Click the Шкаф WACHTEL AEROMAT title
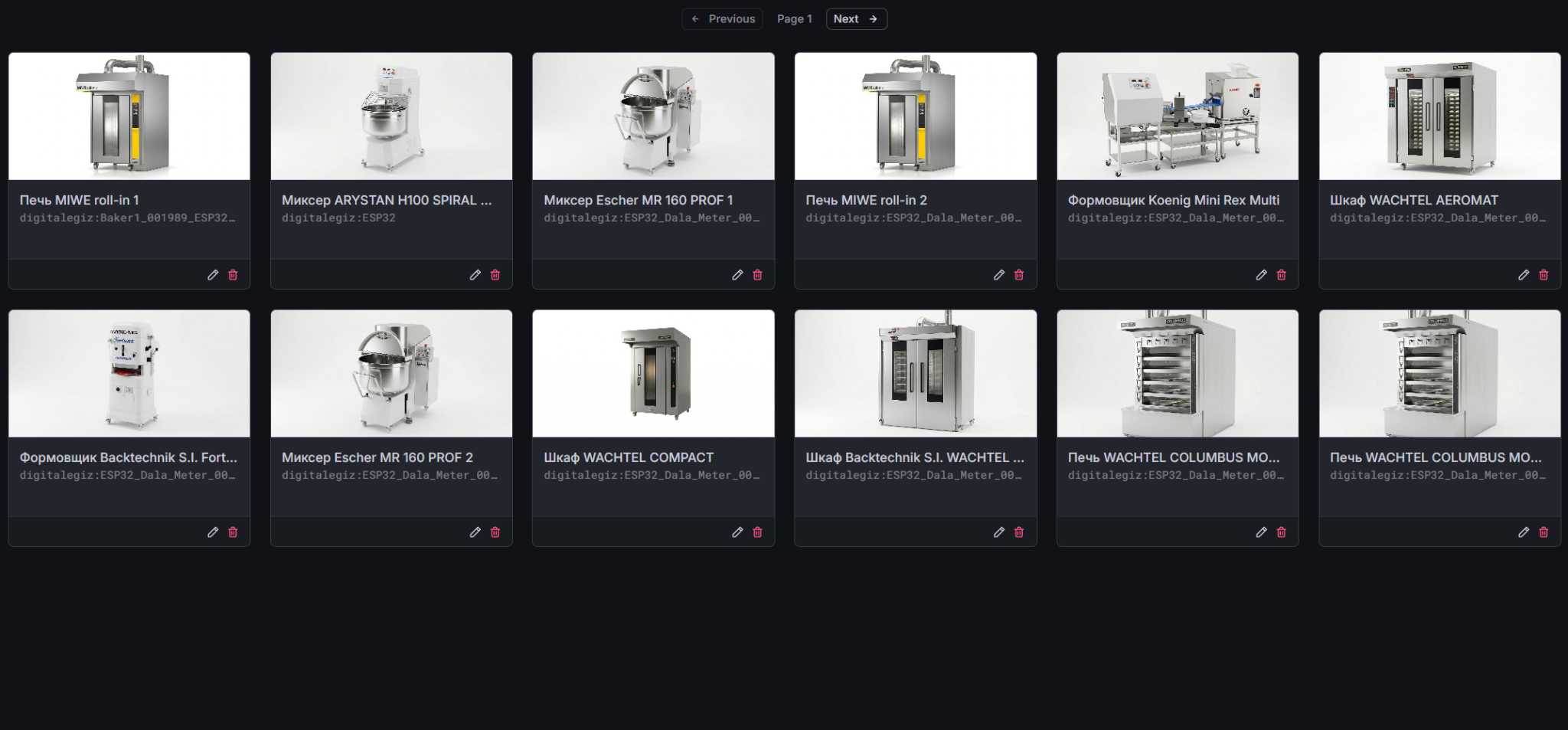This screenshot has width=1568, height=730. pos(1413,200)
